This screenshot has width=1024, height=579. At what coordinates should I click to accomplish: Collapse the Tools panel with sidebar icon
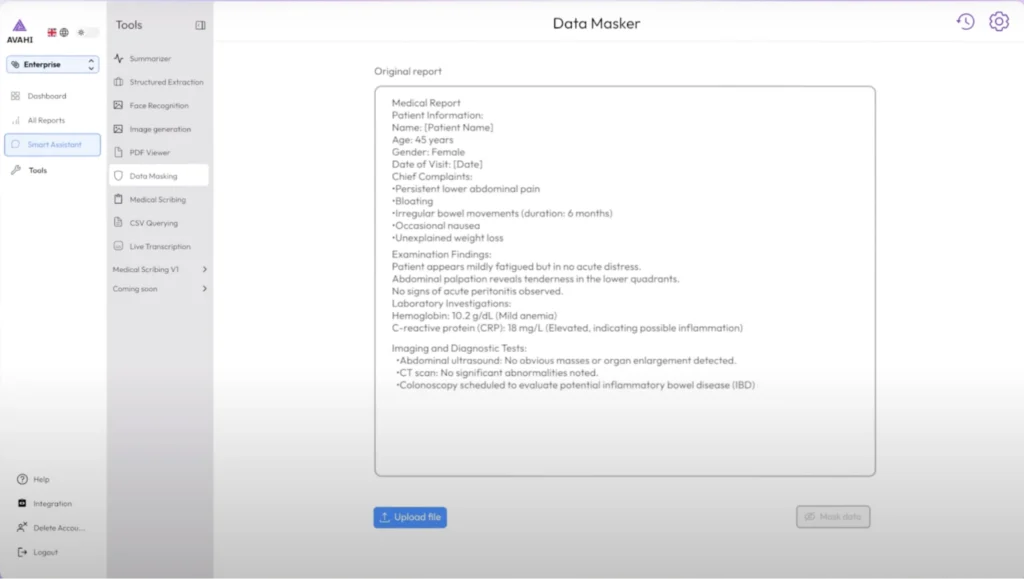tap(200, 25)
